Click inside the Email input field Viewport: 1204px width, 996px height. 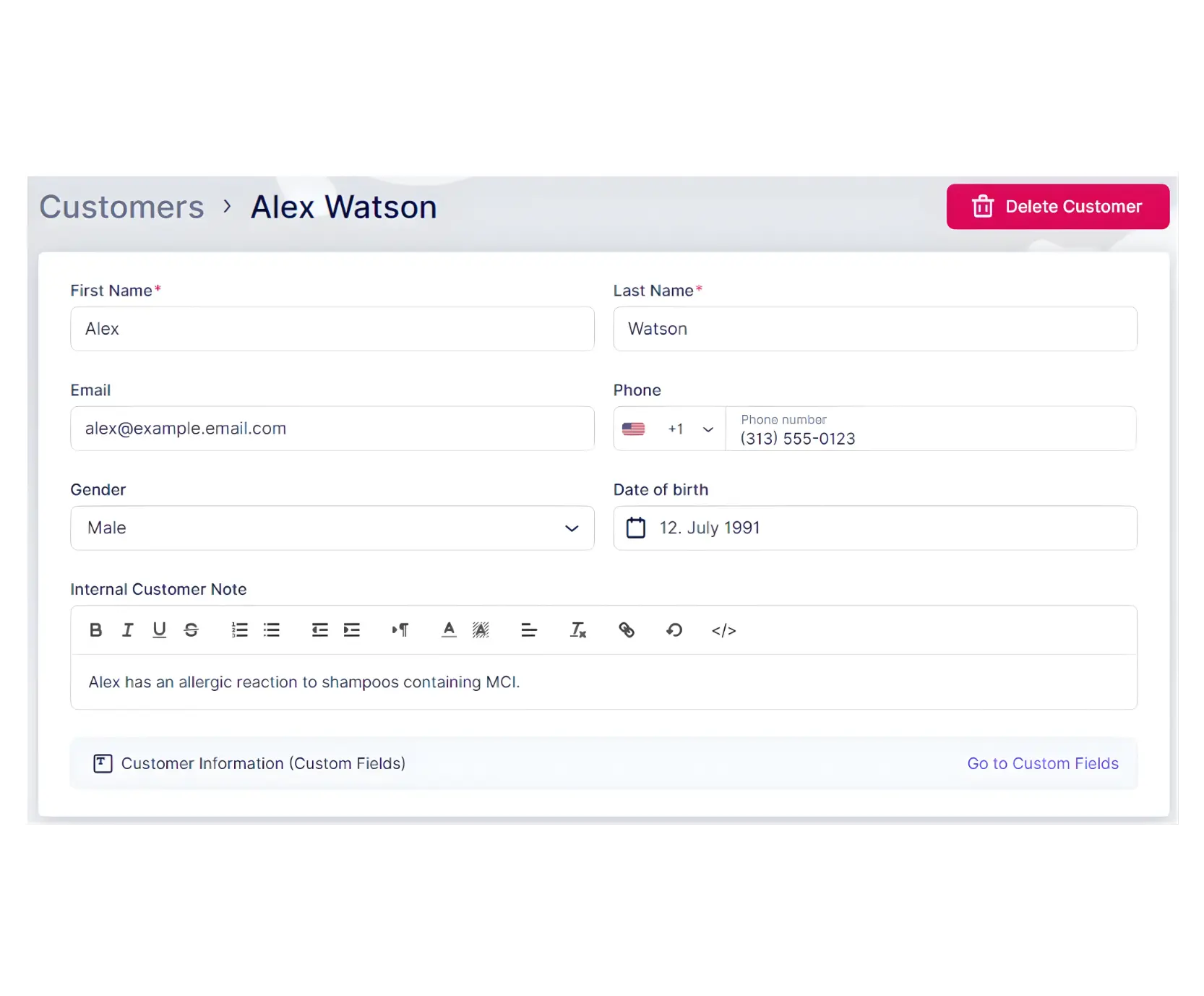point(332,428)
